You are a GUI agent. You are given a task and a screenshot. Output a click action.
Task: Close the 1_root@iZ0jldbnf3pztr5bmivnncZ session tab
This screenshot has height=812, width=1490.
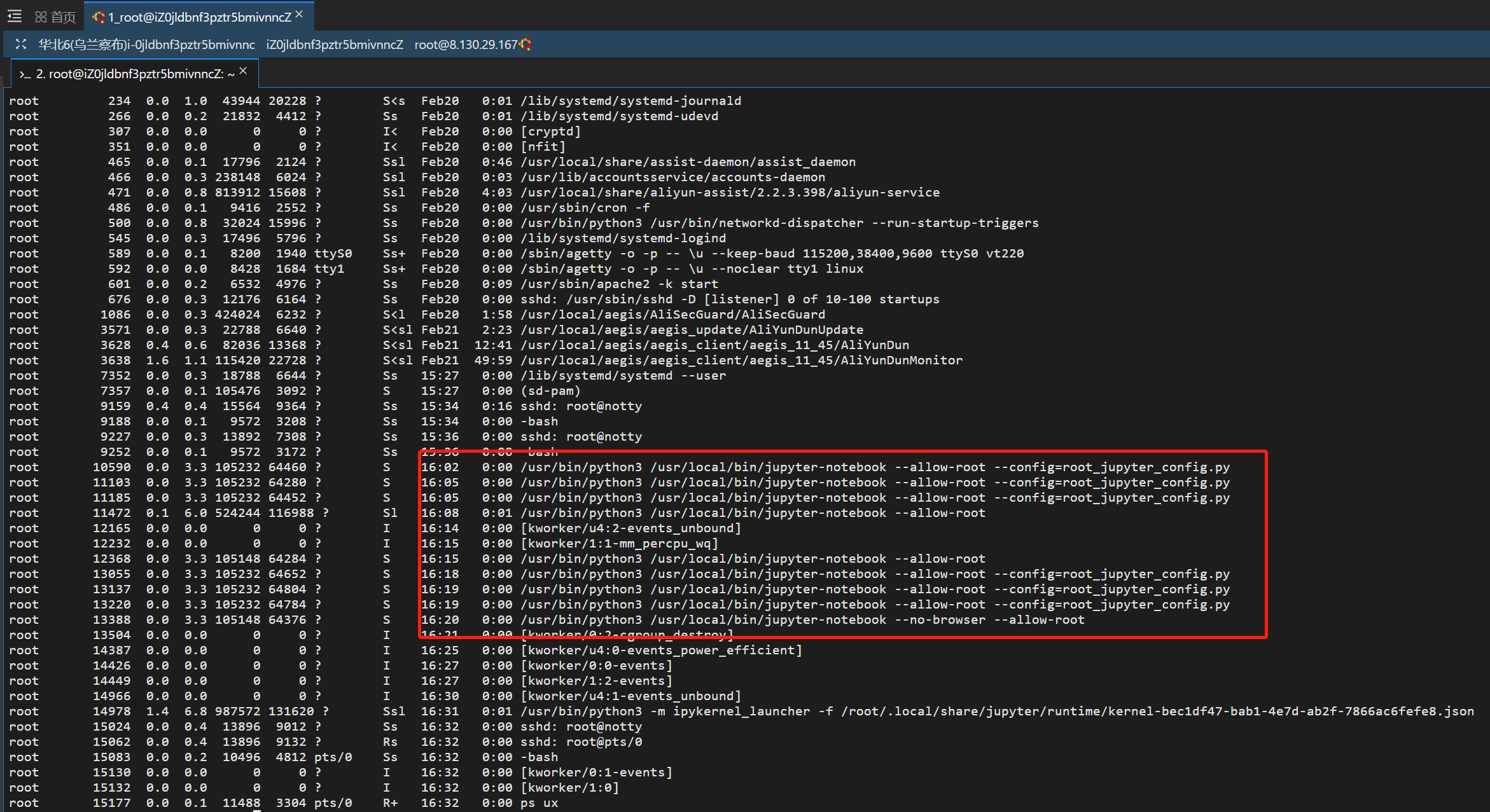300,15
